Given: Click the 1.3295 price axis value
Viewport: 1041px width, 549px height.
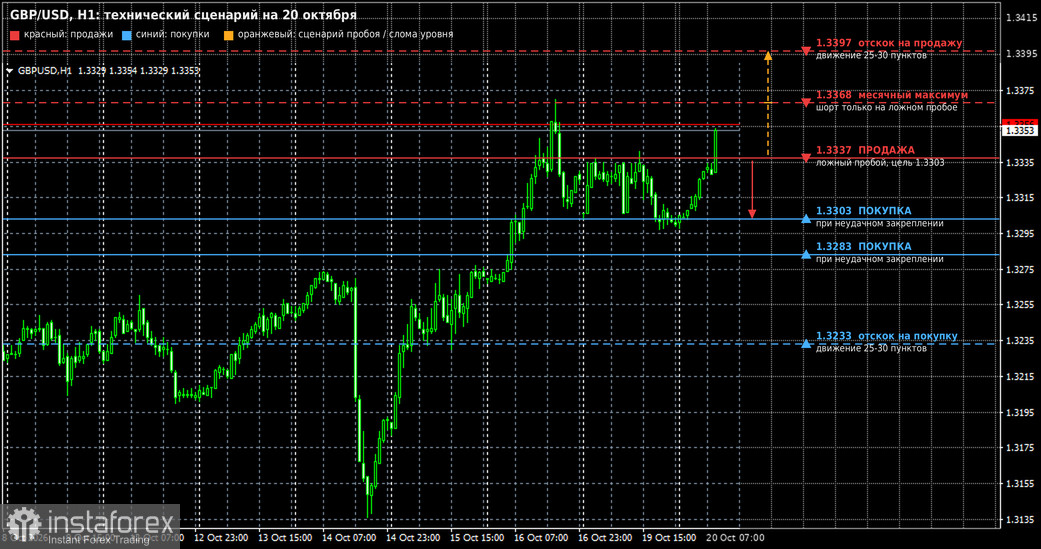Looking at the screenshot, I should [x=1020, y=234].
